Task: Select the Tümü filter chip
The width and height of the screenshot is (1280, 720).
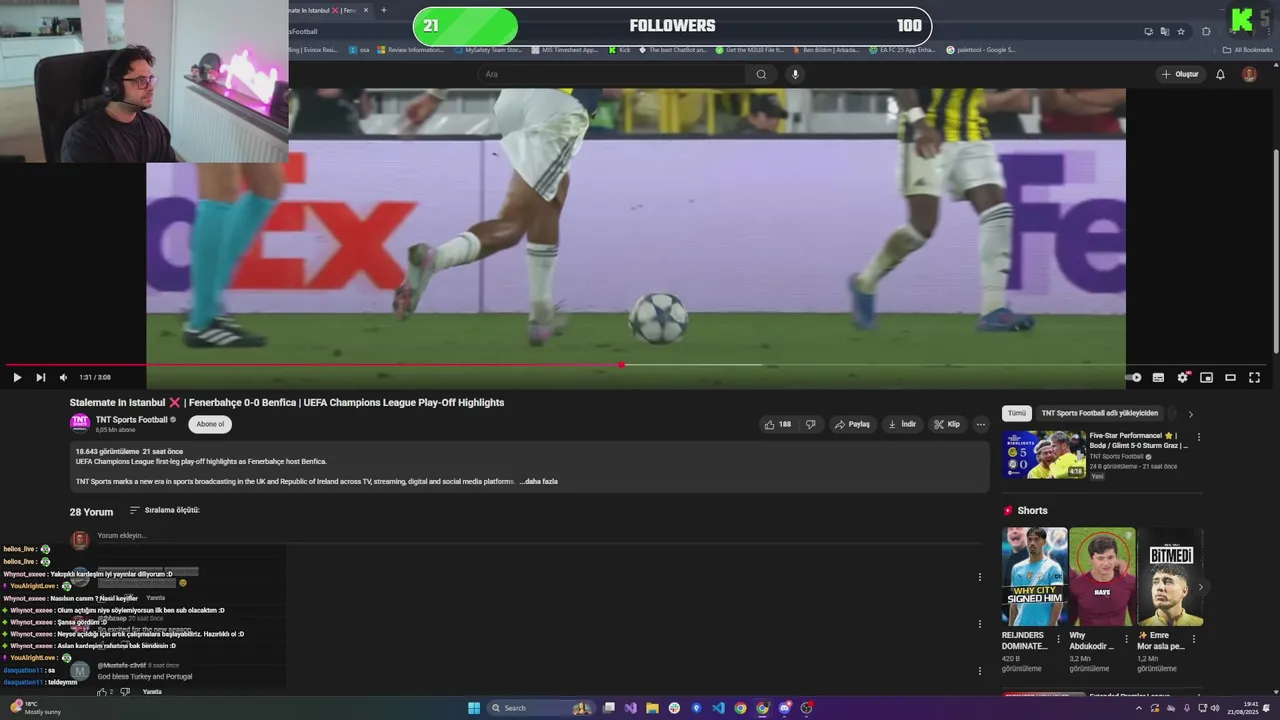Action: point(1017,413)
